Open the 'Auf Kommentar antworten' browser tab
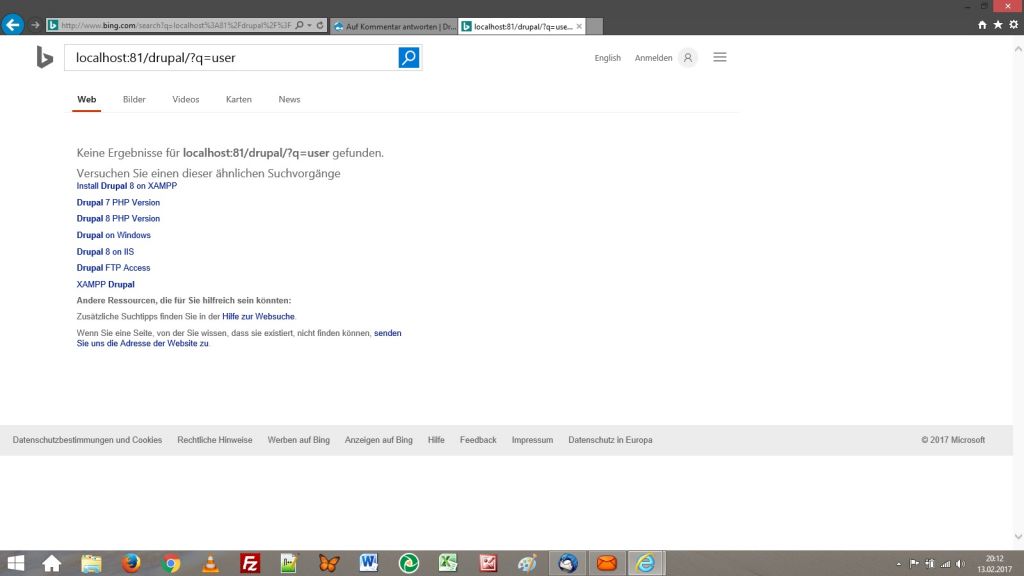The width and height of the screenshot is (1024, 576). point(394,26)
